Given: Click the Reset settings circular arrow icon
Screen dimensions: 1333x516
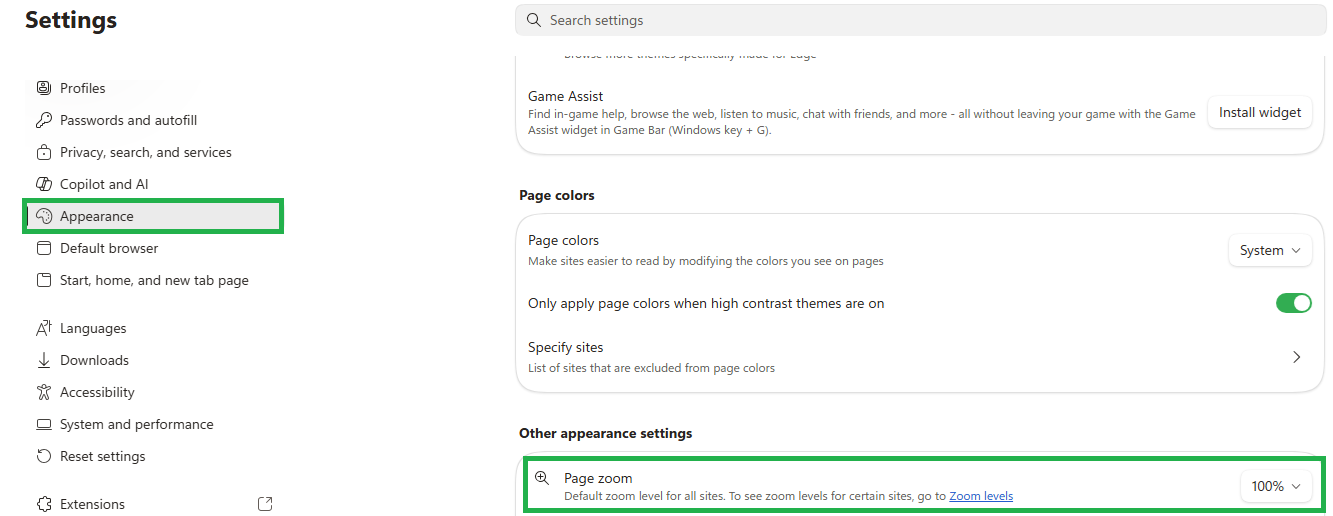Looking at the screenshot, I should tap(43, 456).
